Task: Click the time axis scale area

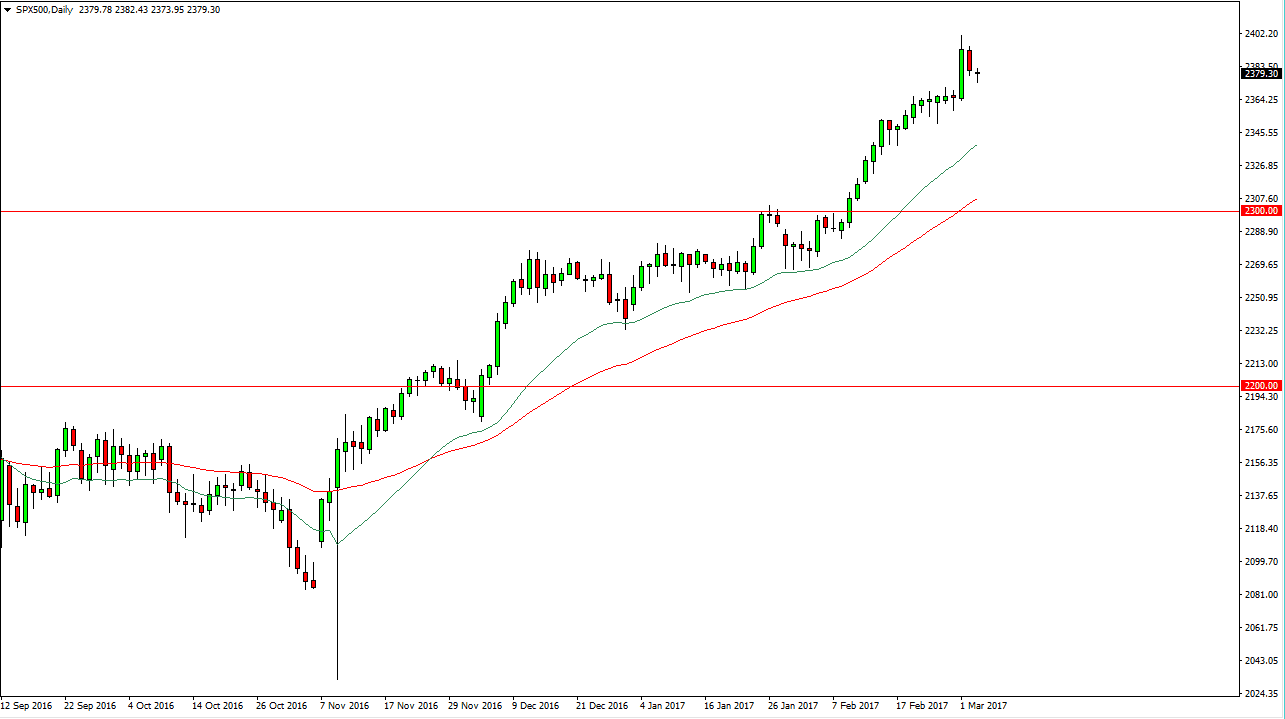Action: point(600,704)
